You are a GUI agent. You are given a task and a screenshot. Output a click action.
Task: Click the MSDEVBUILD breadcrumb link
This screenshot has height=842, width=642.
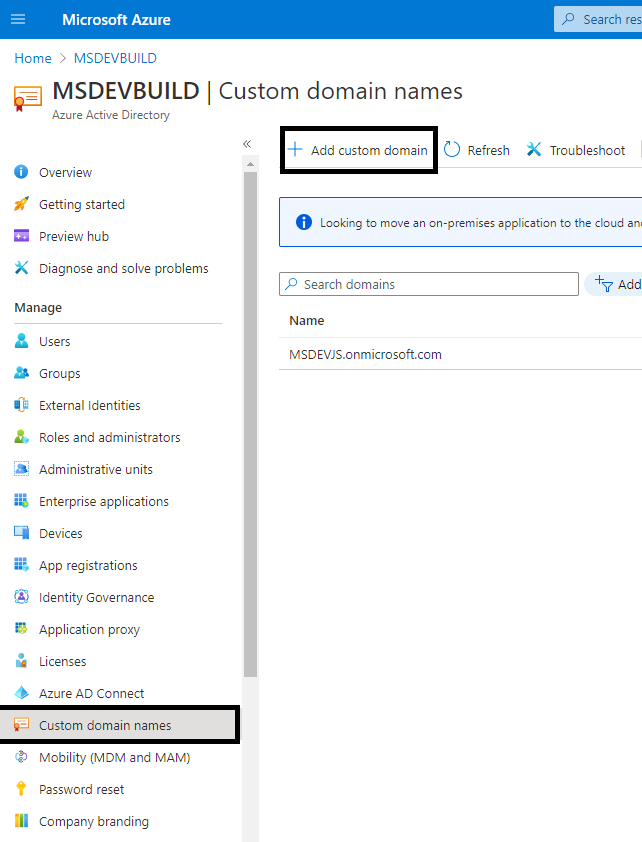tap(115, 58)
